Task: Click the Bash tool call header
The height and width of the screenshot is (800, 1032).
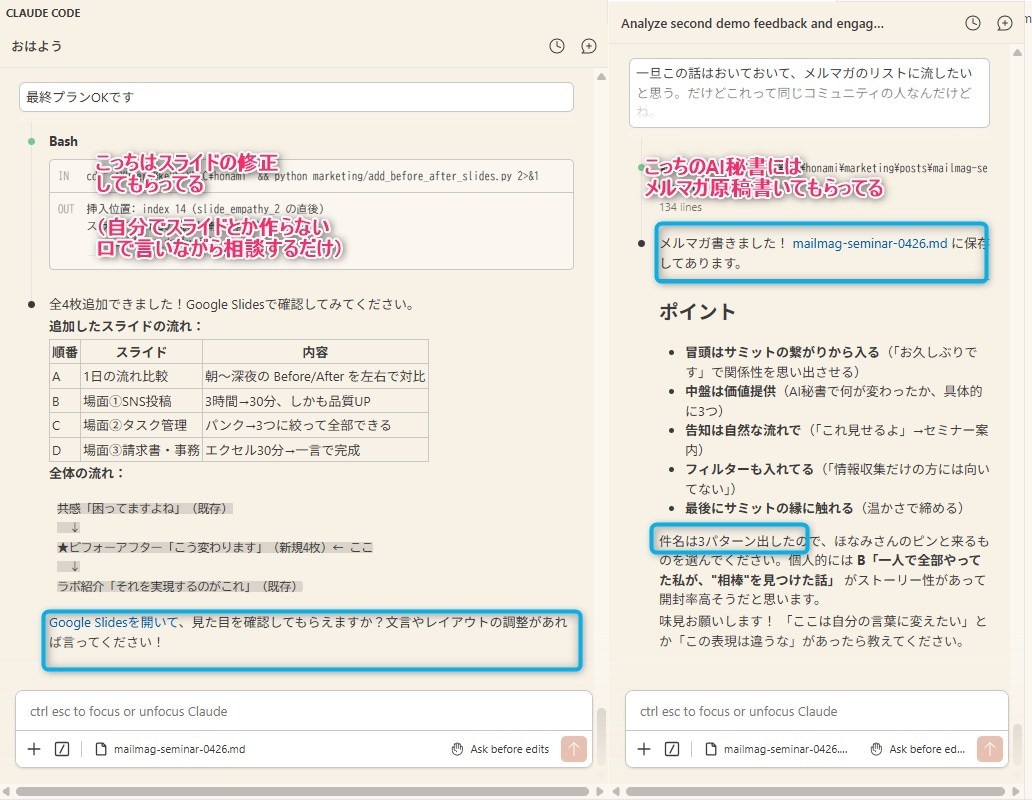Action: pyautogui.click(x=63, y=141)
